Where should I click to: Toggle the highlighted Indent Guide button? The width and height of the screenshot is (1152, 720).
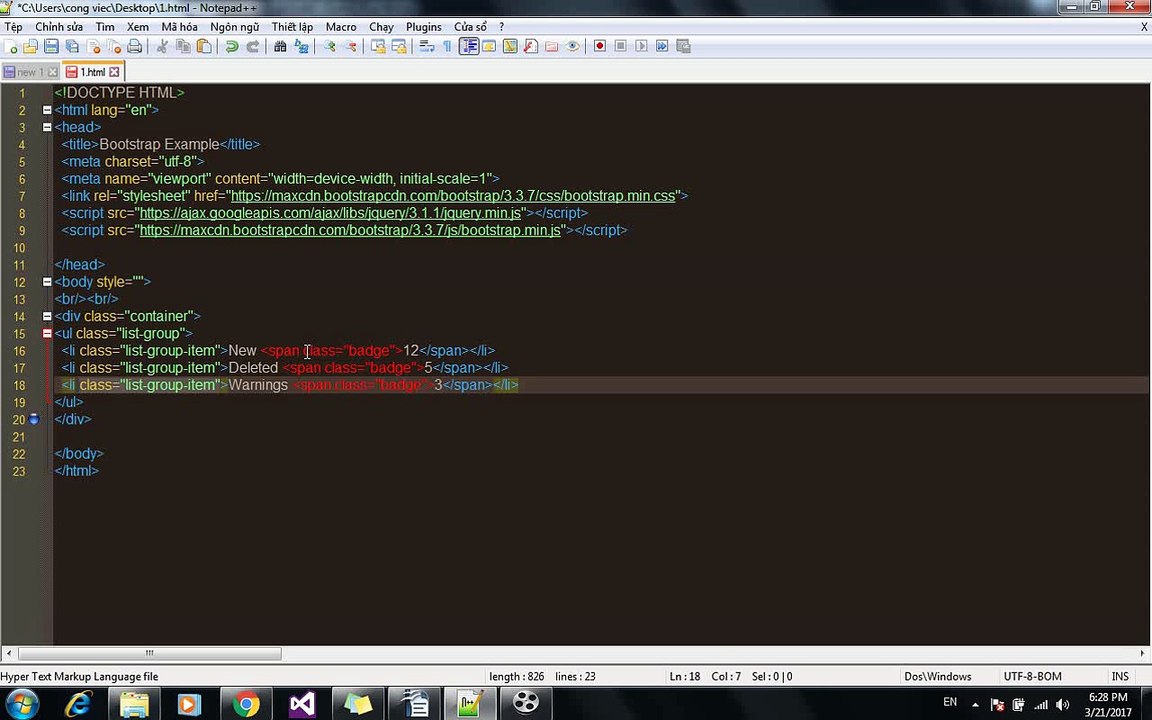(x=469, y=46)
